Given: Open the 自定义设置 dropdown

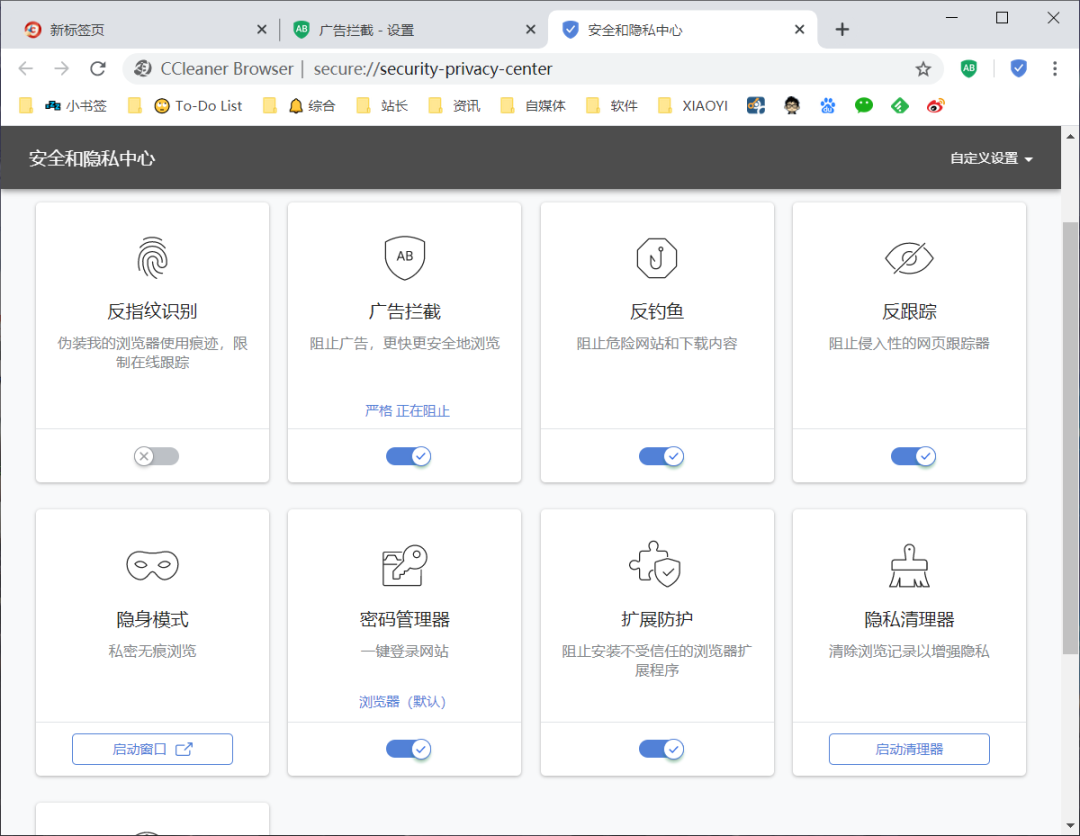Looking at the screenshot, I should [x=990, y=157].
